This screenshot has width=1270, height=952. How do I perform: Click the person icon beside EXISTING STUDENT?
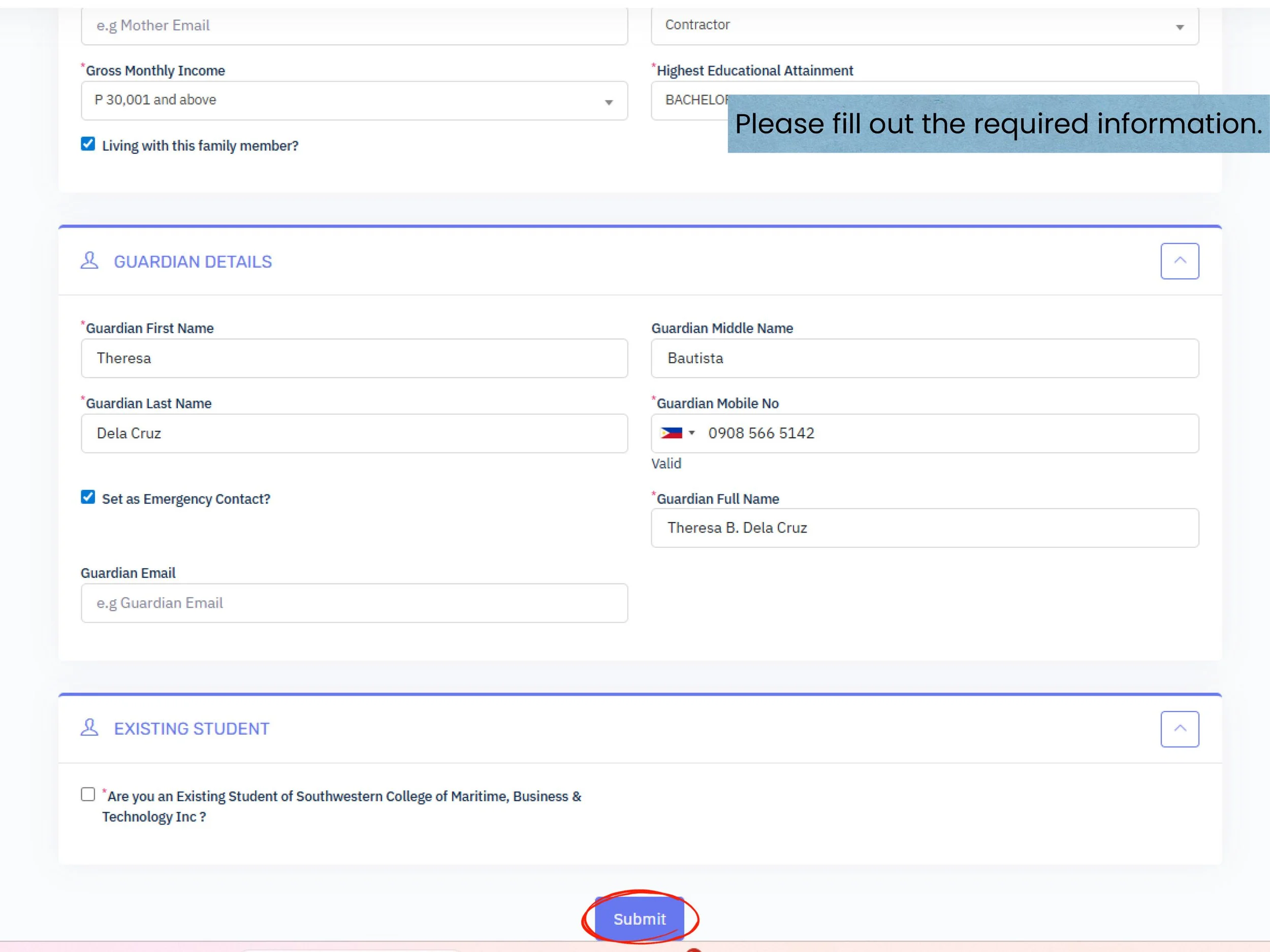point(89,728)
